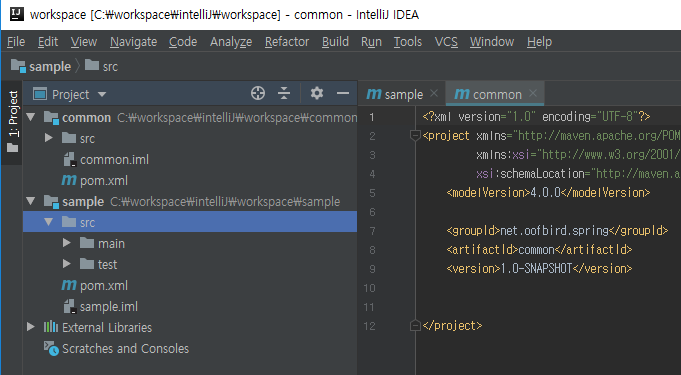
Task: Open the Code menu
Action: pos(183,42)
